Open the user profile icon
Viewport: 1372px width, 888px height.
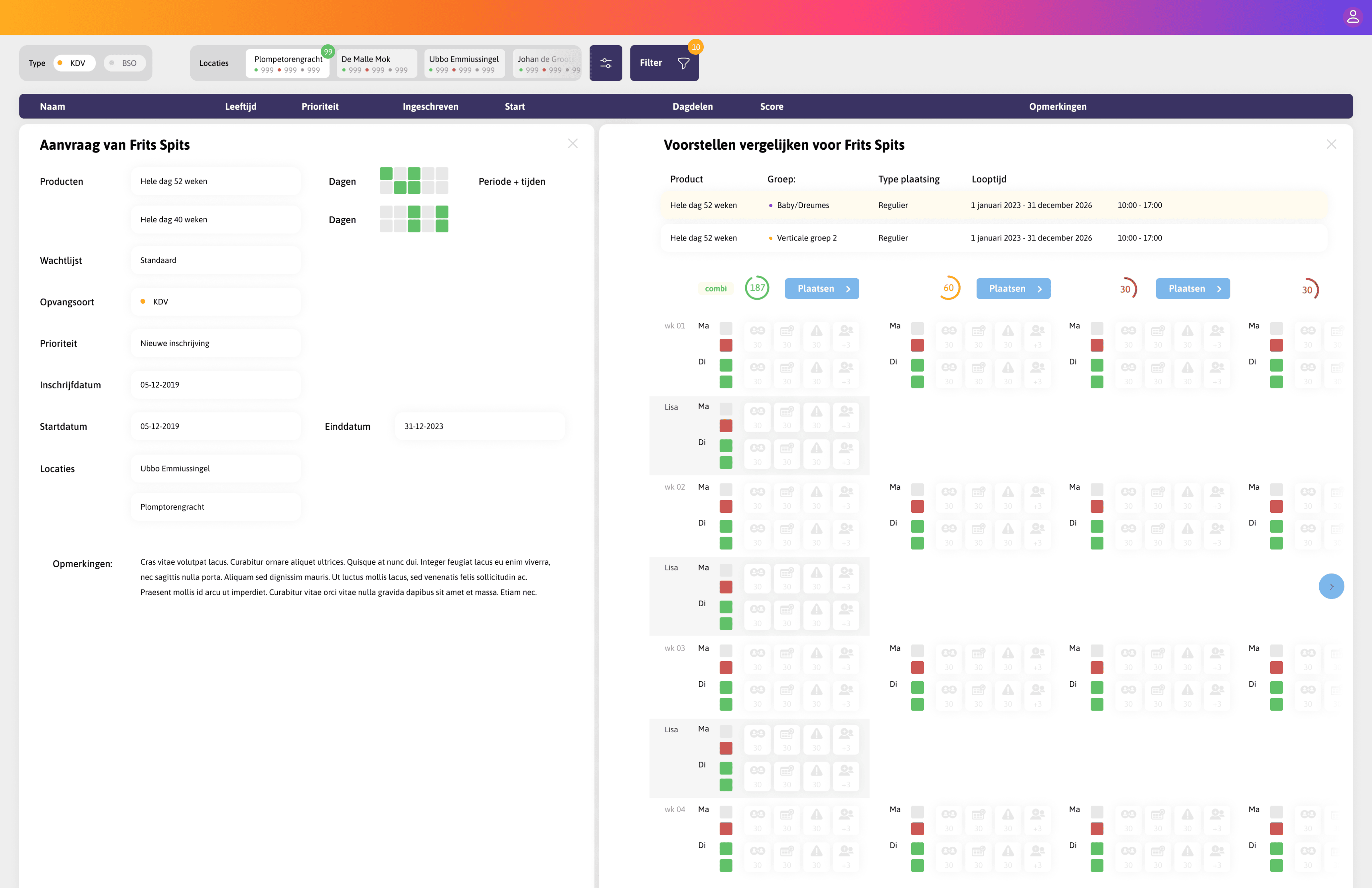(1353, 17)
